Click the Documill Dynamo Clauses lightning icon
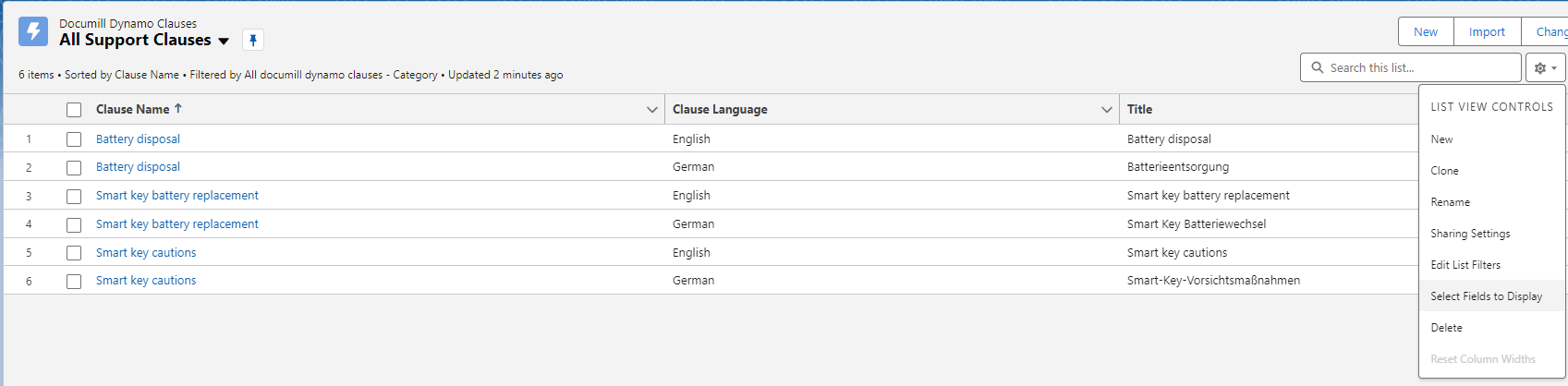The width and height of the screenshot is (1568, 386). click(x=33, y=31)
